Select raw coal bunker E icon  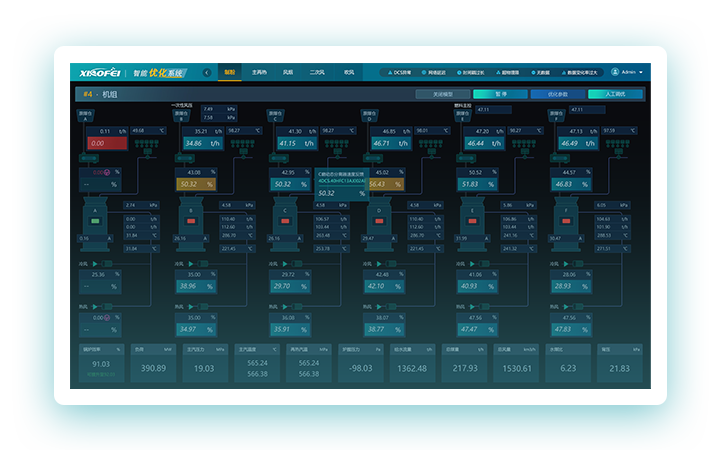462,115
